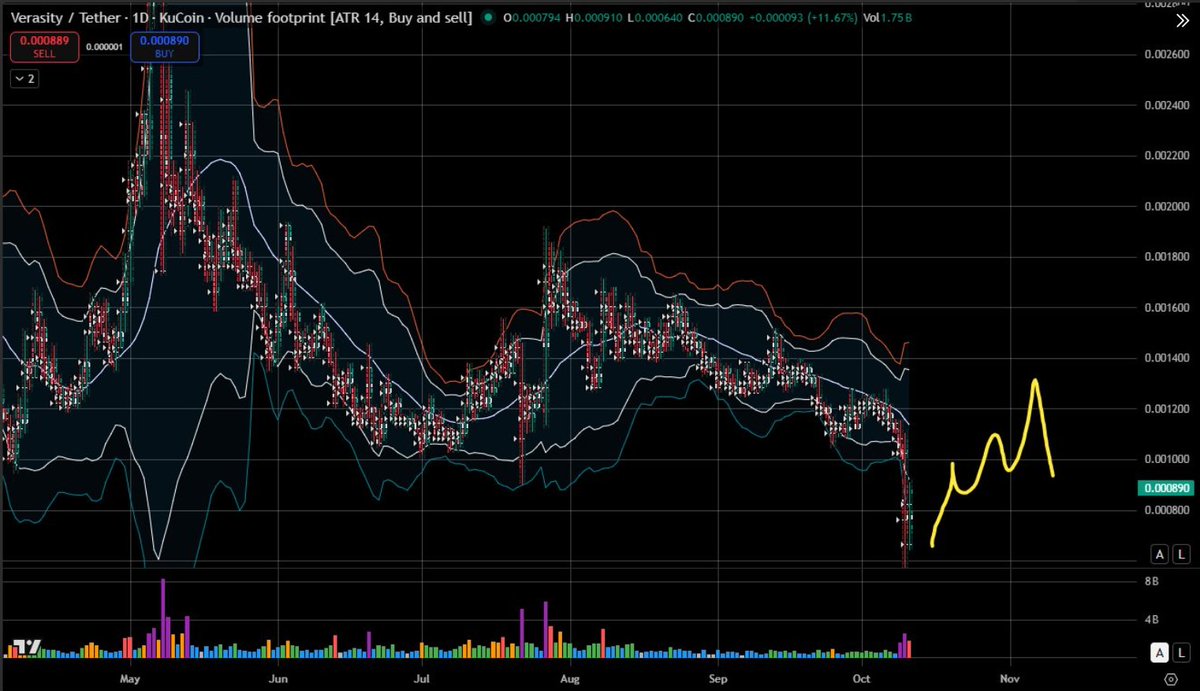Toggle auto scale A on price pane
The width and height of the screenshot is (1200, 691).
[x=1159, y=554]
